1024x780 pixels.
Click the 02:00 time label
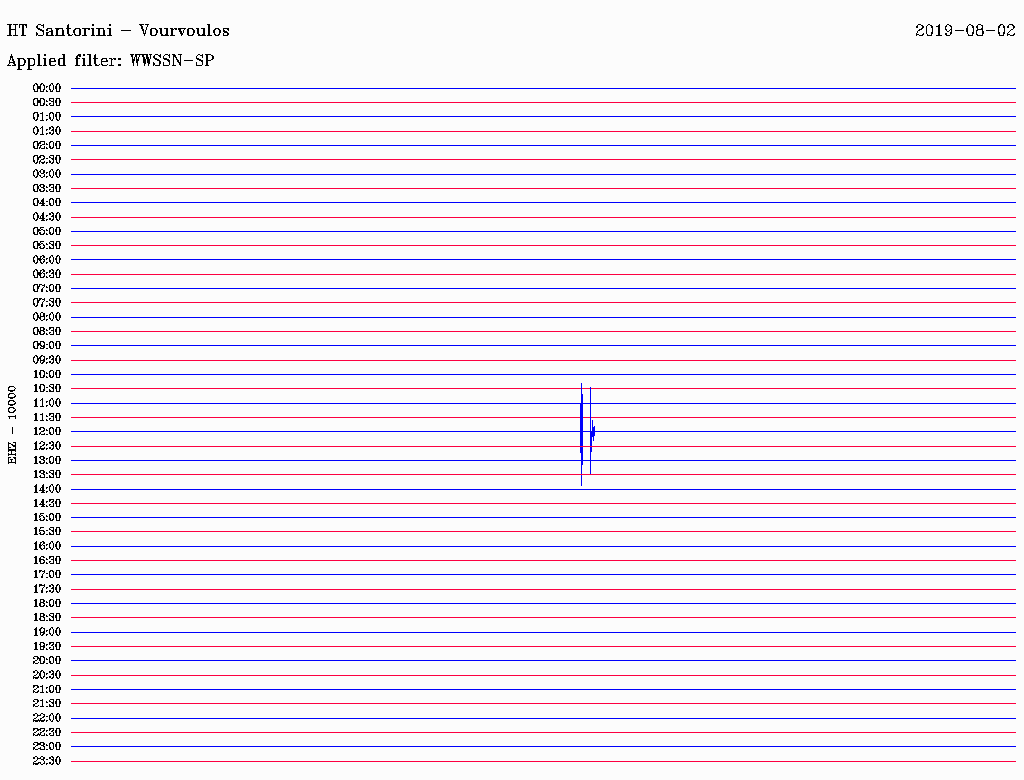tap(47, 146)
